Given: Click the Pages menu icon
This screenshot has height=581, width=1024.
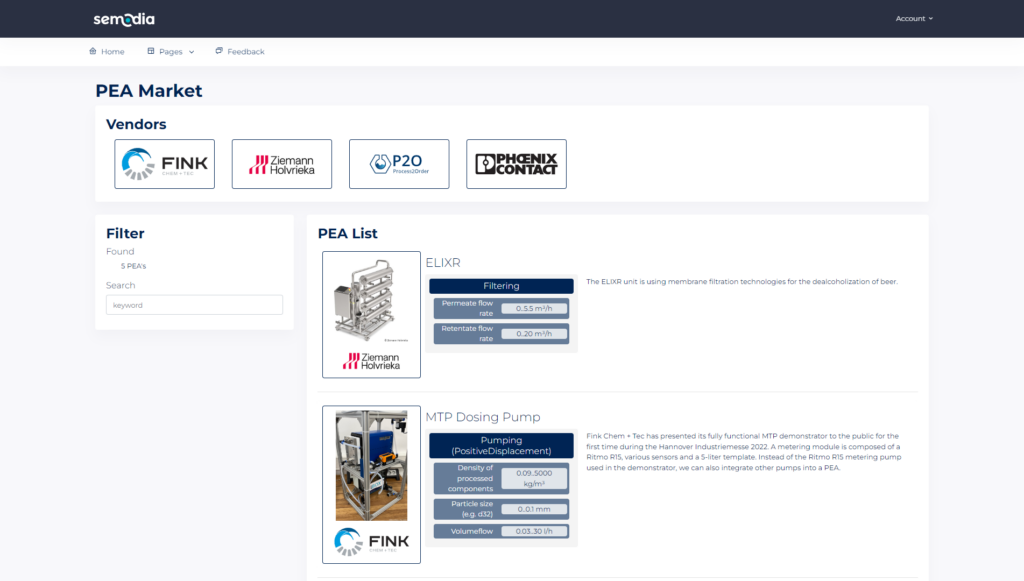Looking at the screenshot, I should point(151,51).
